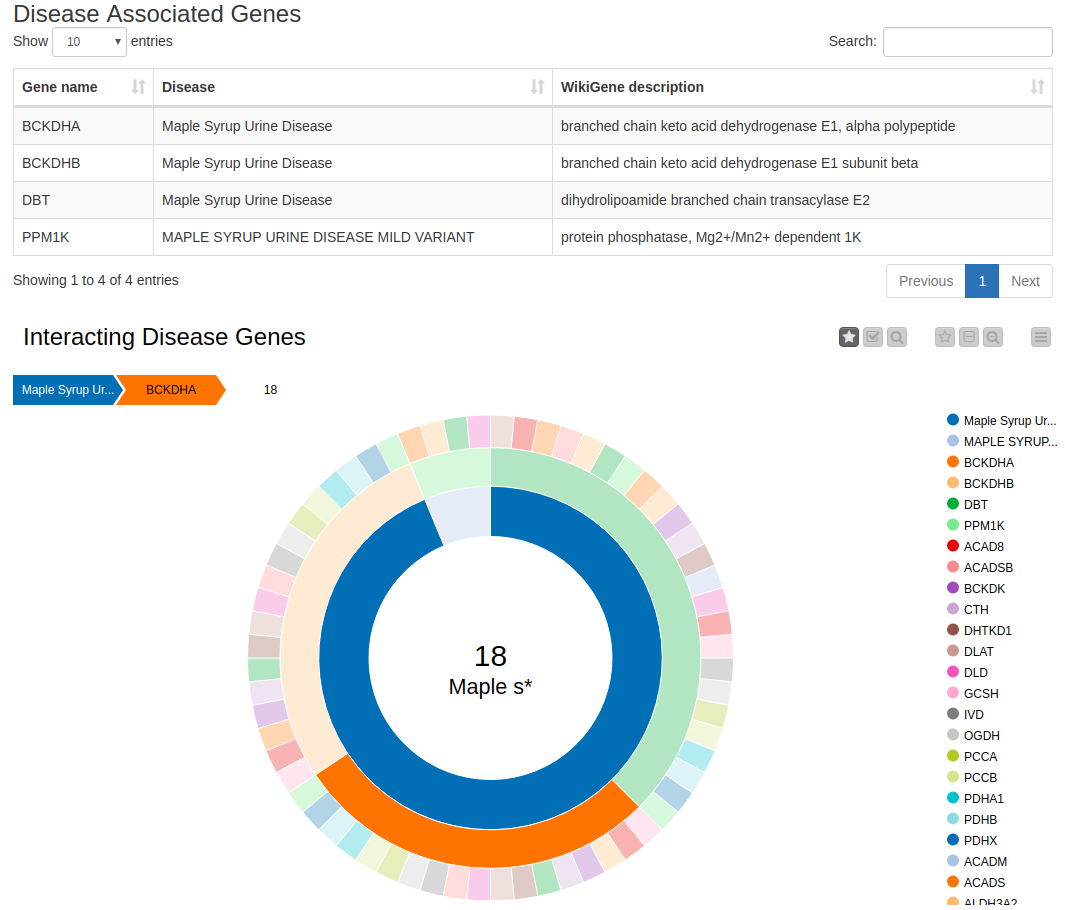
Task: Toggle DBT legend entry
Action: [x=968, y=505]
